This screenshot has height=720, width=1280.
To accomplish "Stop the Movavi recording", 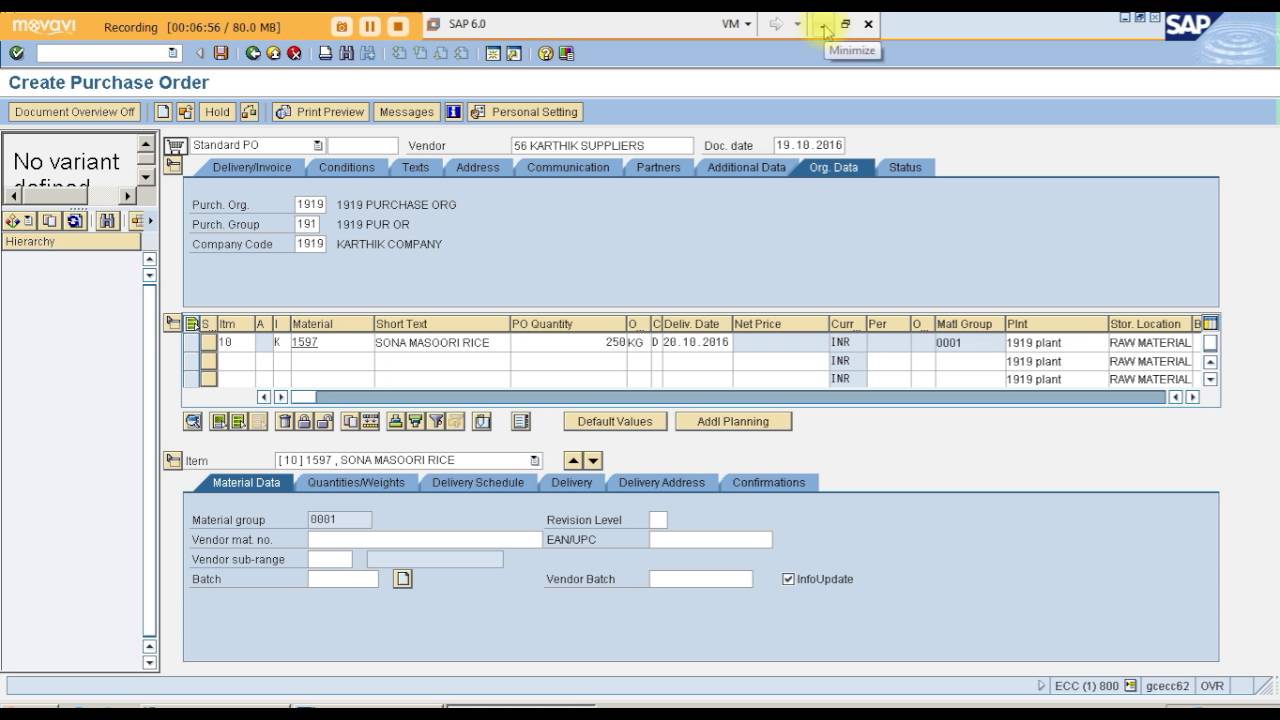I will tap(397, 26).
